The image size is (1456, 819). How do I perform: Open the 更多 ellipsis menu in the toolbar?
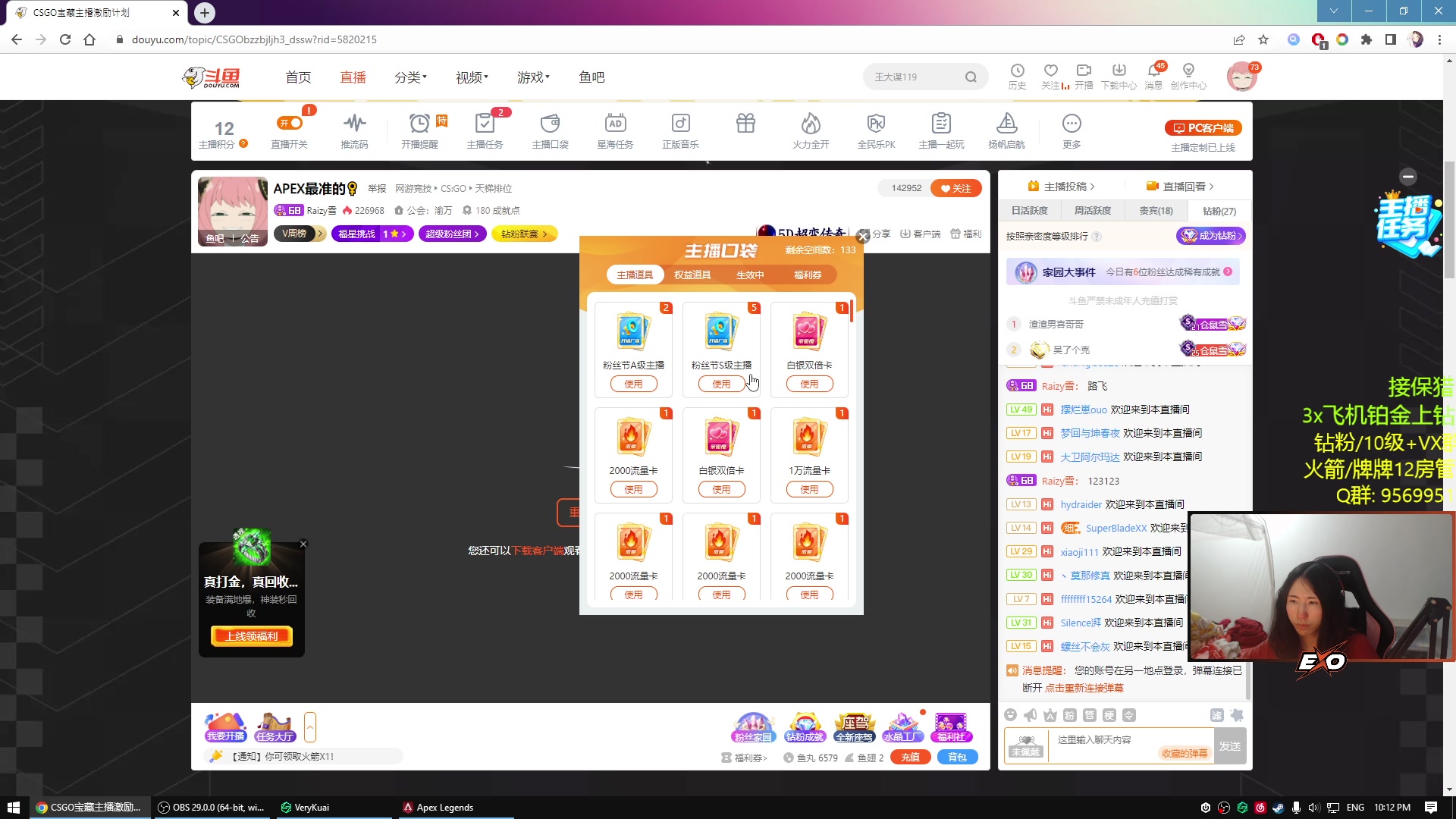tap(1072, 129)
